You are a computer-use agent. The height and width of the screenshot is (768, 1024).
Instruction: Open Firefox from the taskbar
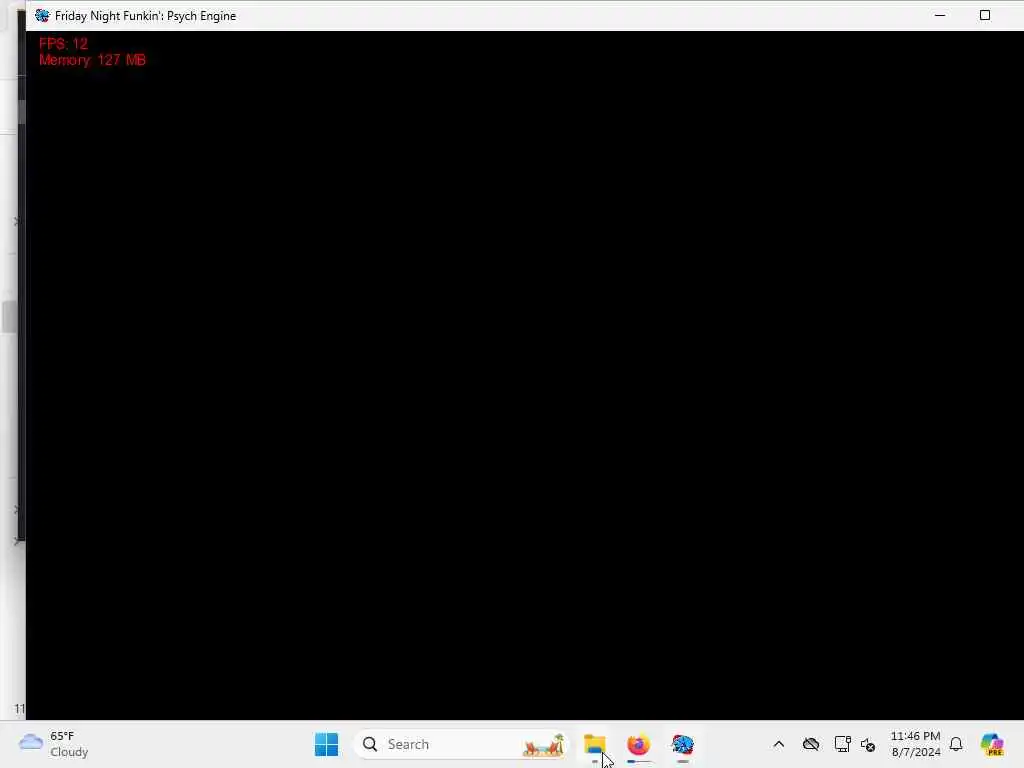pos(639,744)
